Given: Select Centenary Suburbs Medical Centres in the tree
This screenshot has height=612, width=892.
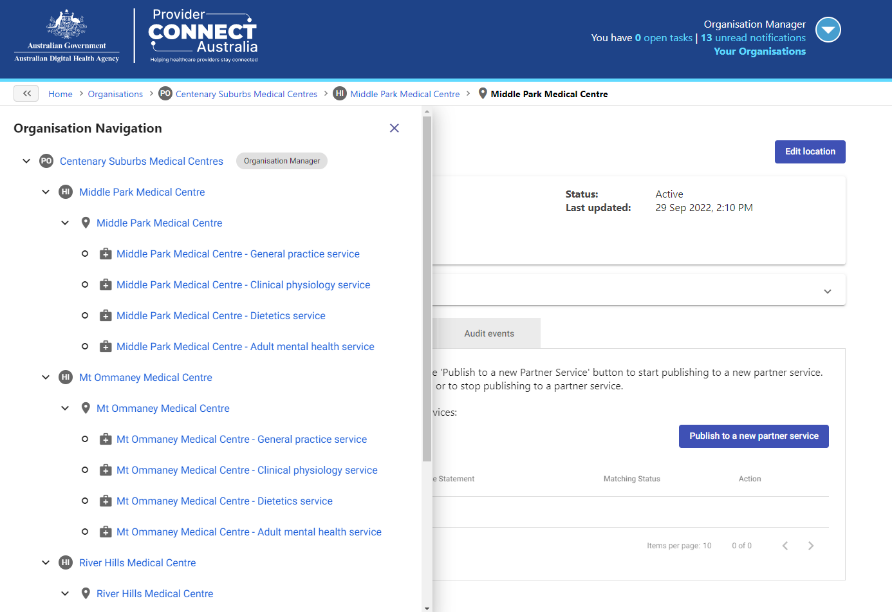Looking at the screenshot, I should pos(142,161).
